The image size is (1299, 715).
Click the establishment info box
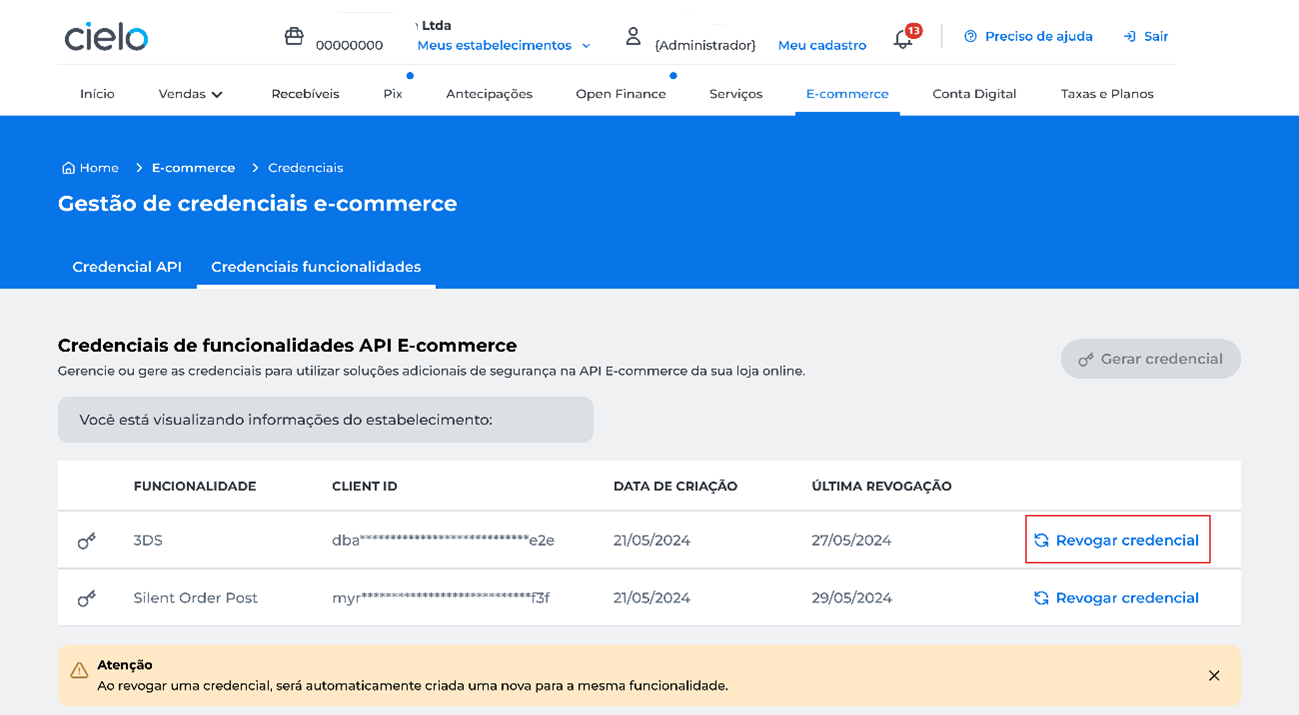tap(325, 420)
